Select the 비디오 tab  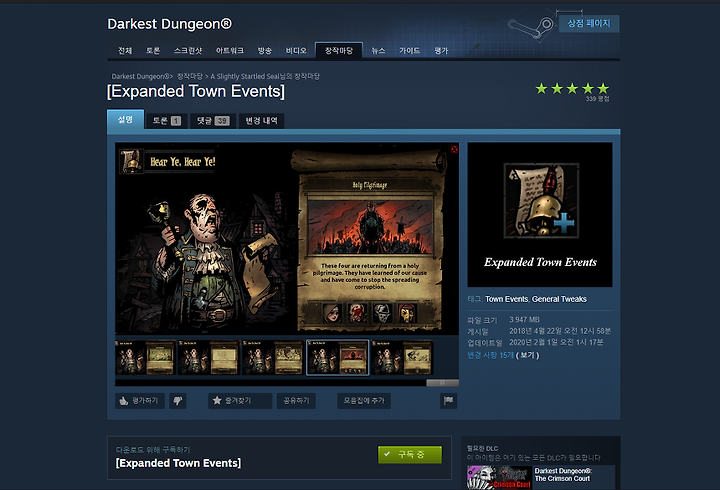(x=296, y=51)
